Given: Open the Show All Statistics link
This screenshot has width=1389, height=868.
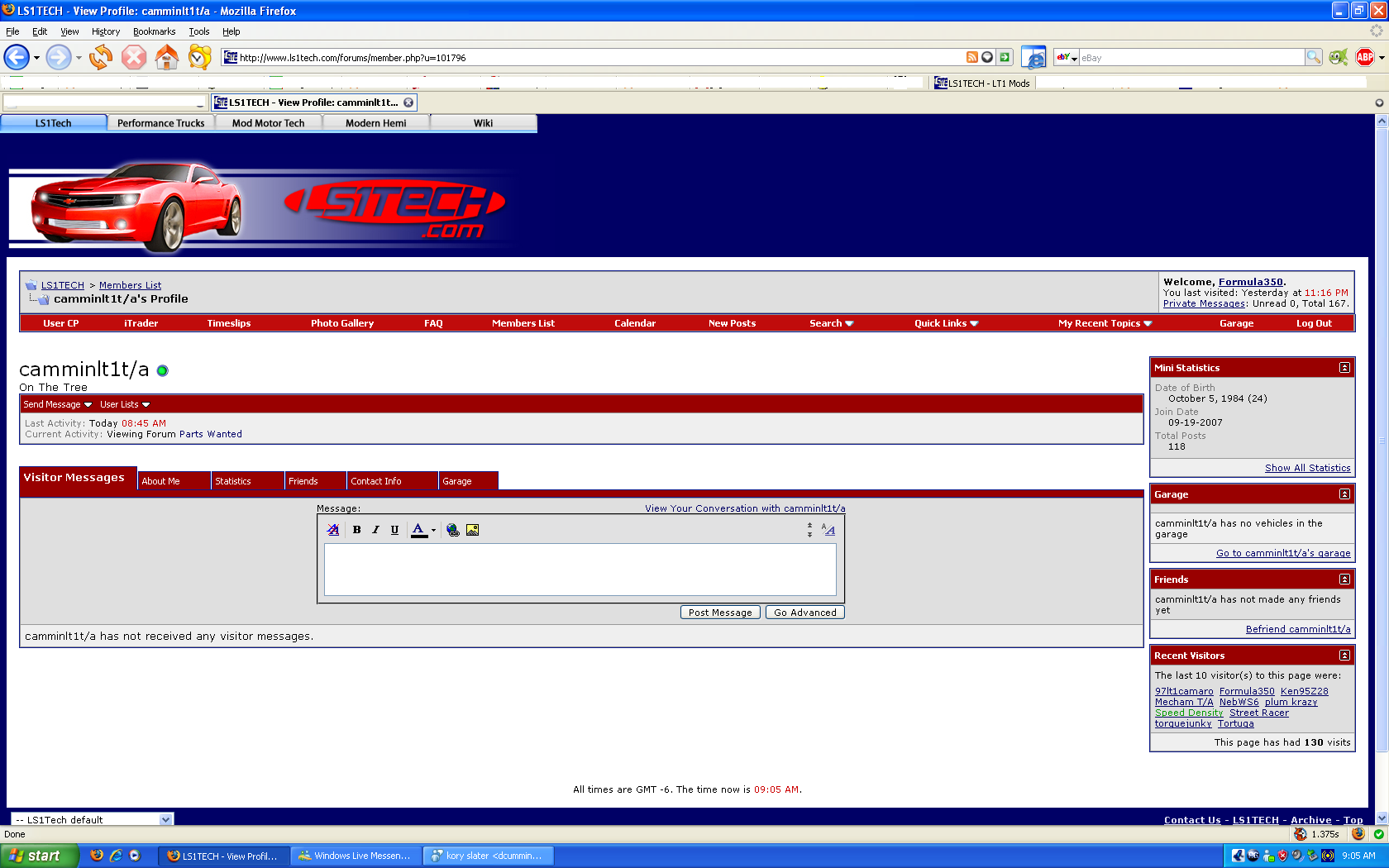Looking at the screenshot, I should pyautogui.click(x=1307, y=468).
